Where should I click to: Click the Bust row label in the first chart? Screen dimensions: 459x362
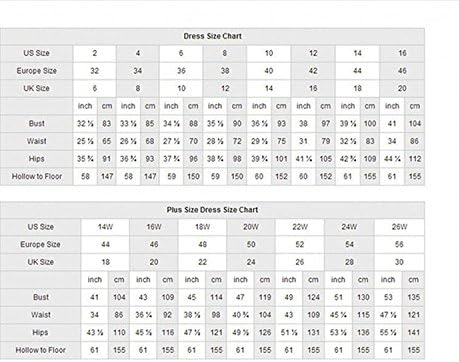click(37, 124)
